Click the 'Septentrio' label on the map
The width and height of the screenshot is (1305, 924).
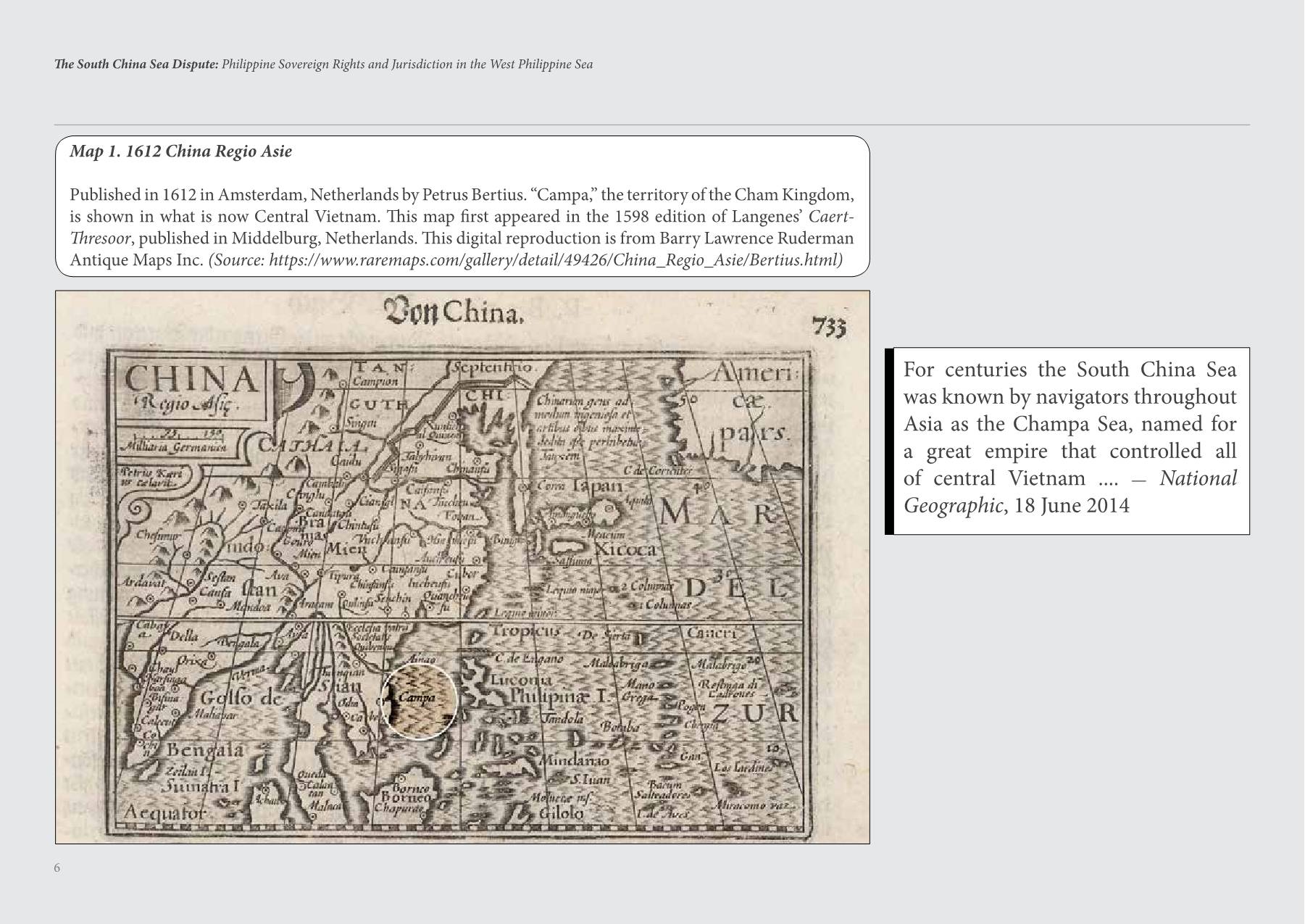tap(493, 367)
